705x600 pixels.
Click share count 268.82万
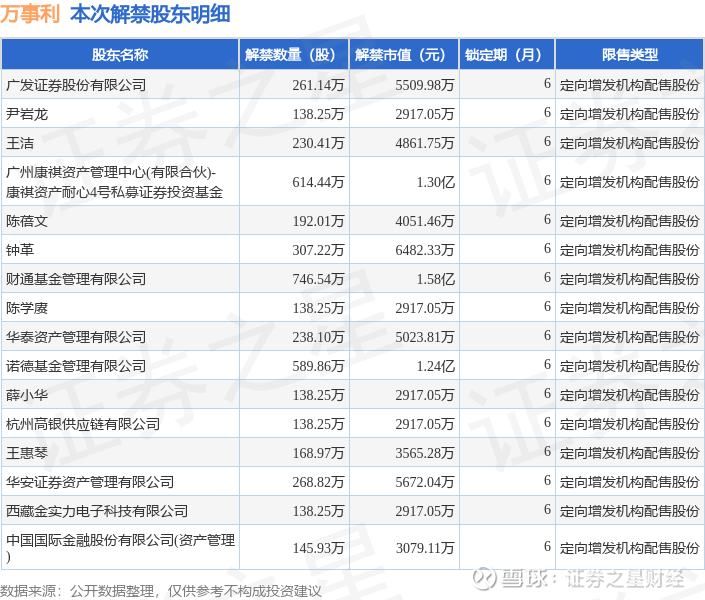click(x=318, y=482)
